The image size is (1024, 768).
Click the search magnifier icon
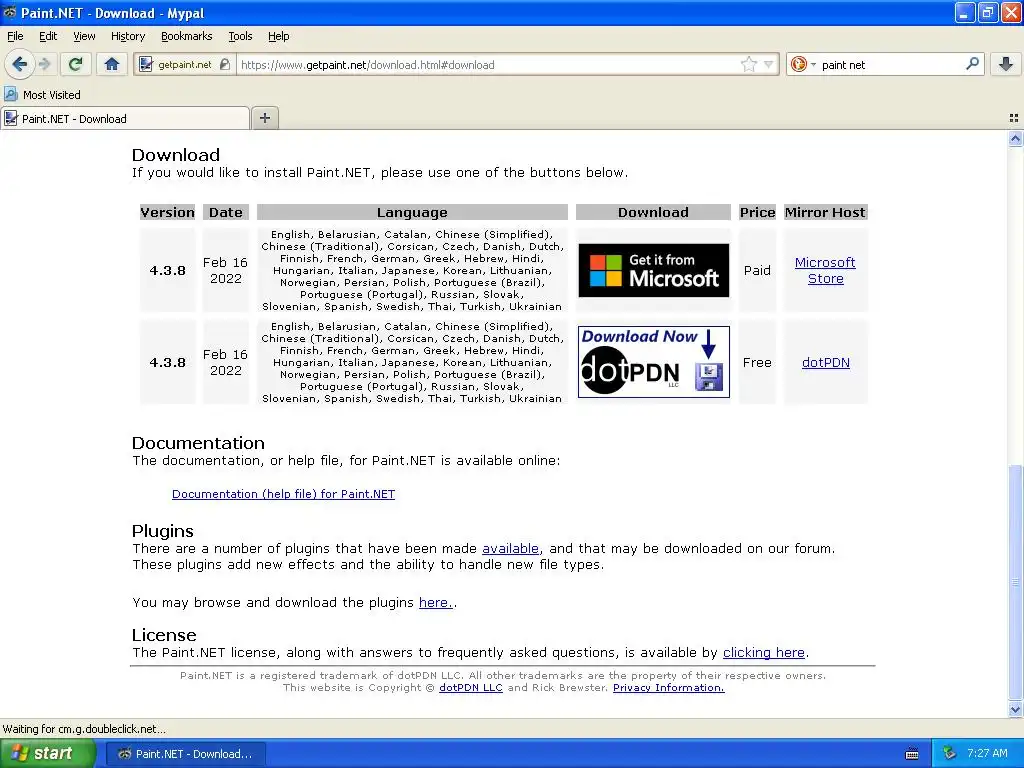[972, 64]
